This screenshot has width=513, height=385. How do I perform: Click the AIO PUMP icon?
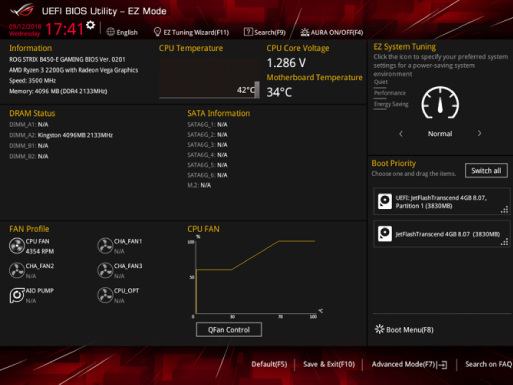tap(17, 295)
